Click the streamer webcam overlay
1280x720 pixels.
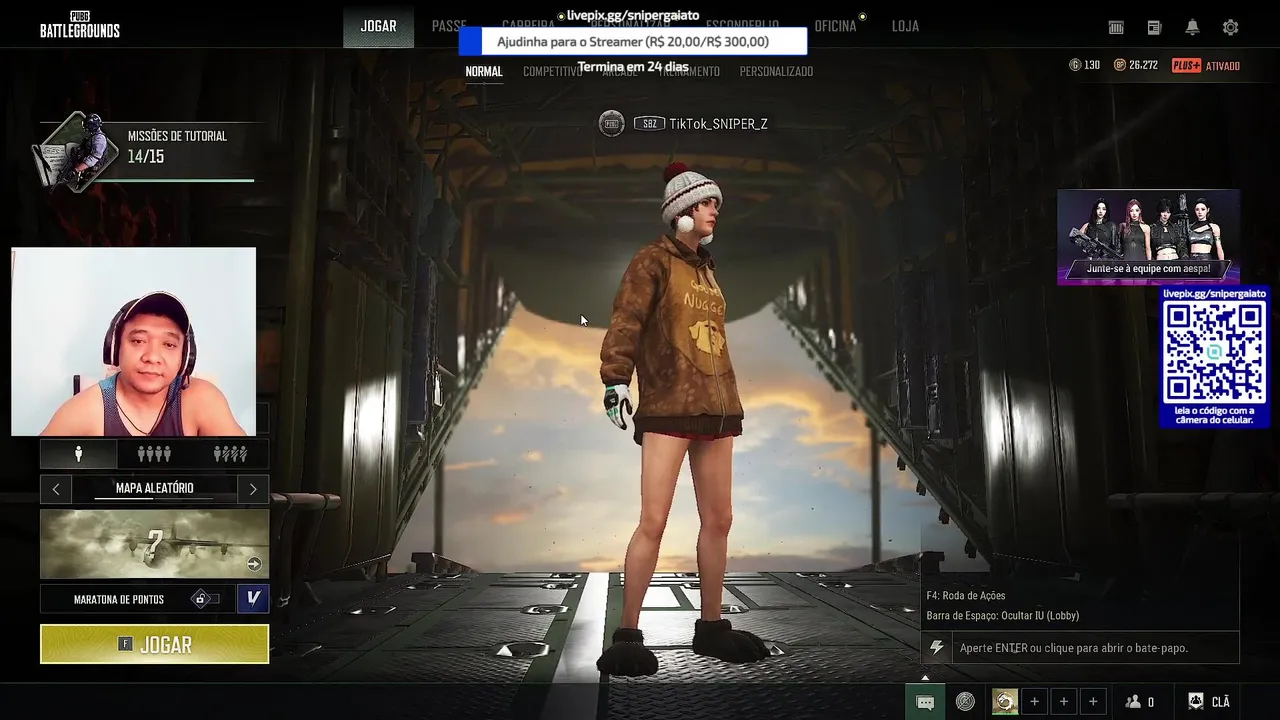(x=133, y=342)
